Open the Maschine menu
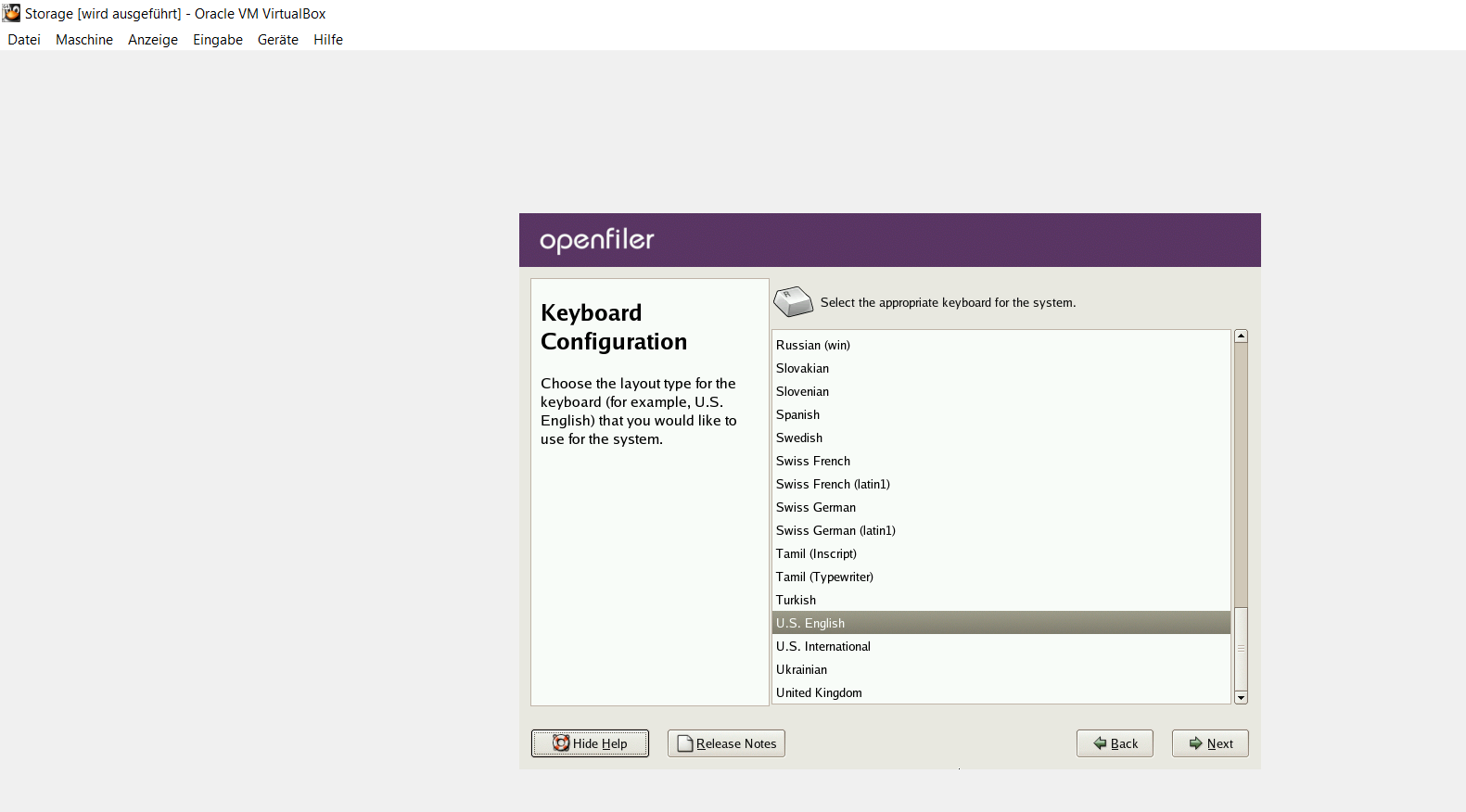1466x812 pixels. click(84, 40)
